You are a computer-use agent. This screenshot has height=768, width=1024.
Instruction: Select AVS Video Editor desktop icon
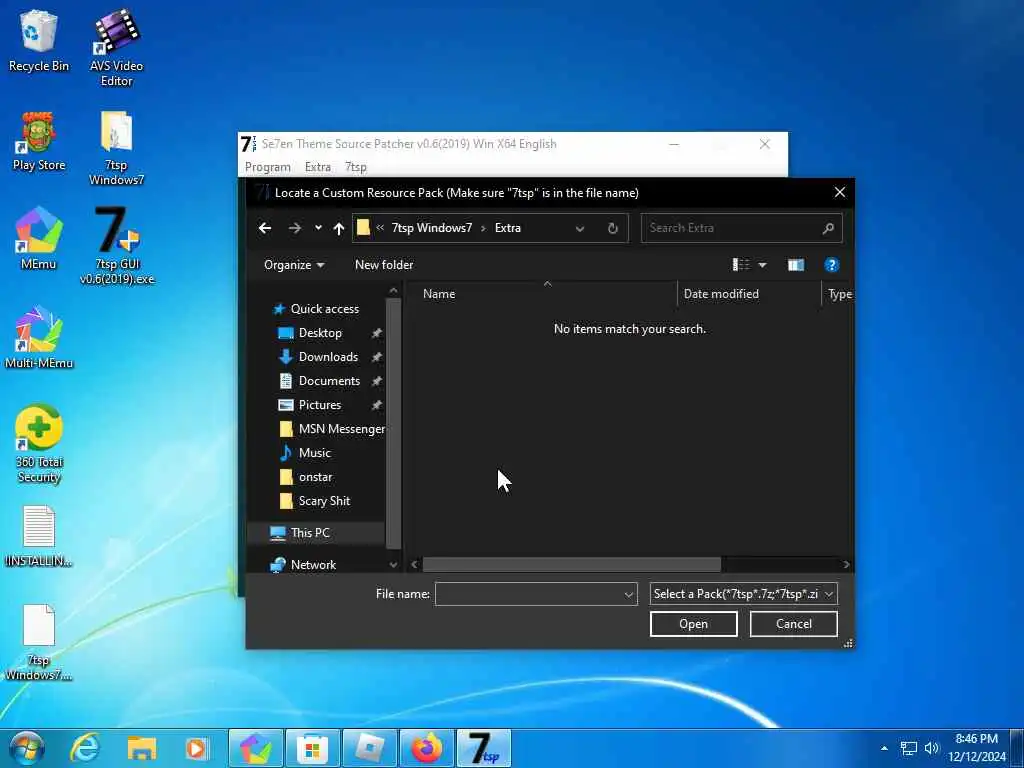[116, 48]
